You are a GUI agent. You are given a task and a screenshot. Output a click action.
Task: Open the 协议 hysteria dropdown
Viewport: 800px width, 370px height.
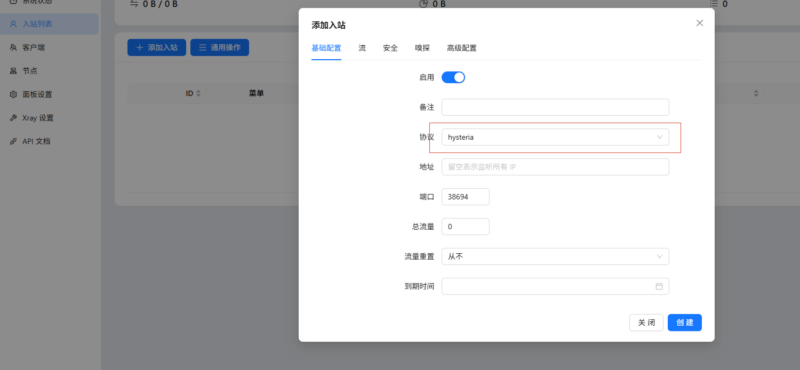click(555, 137)
